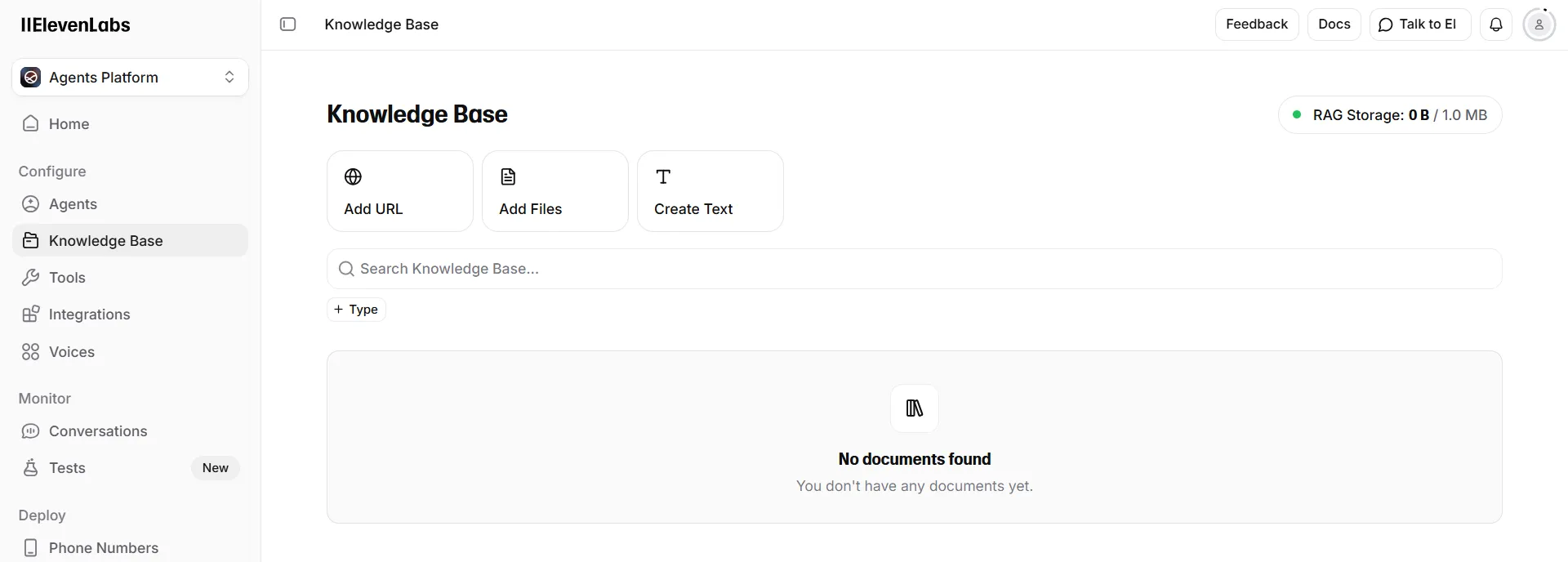Click the Tools wrench icon in sidebar
This screenshot has width=1568, height=562.
tap(31, 278)
